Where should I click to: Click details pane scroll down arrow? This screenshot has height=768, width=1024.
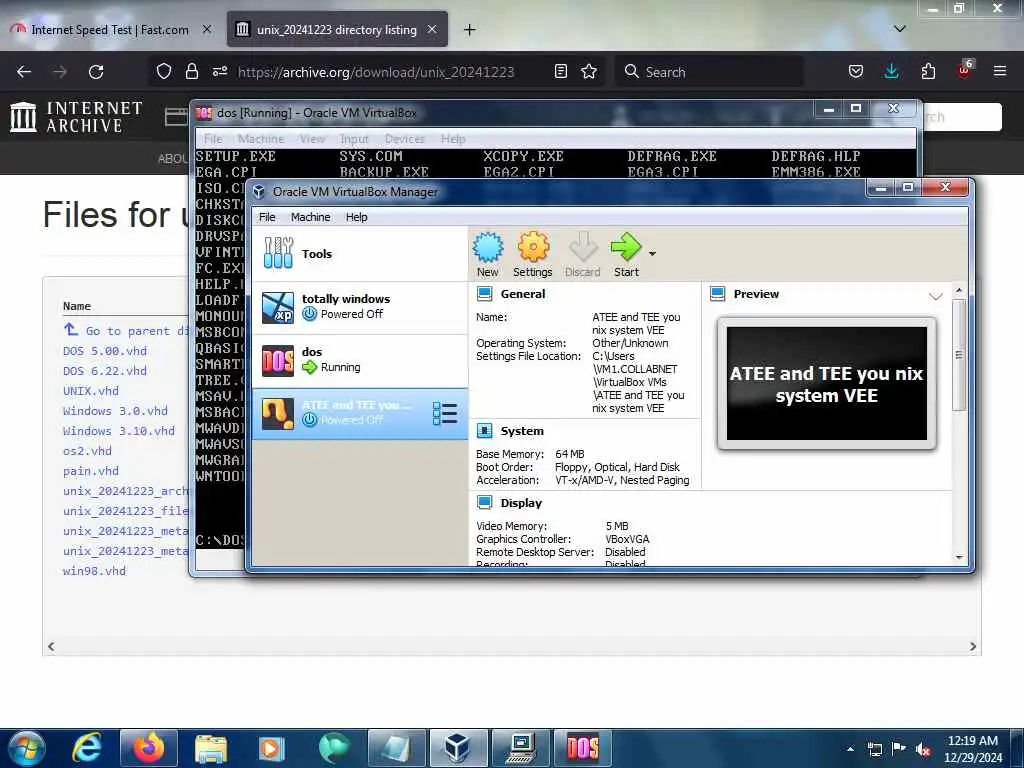click(959, 557)
